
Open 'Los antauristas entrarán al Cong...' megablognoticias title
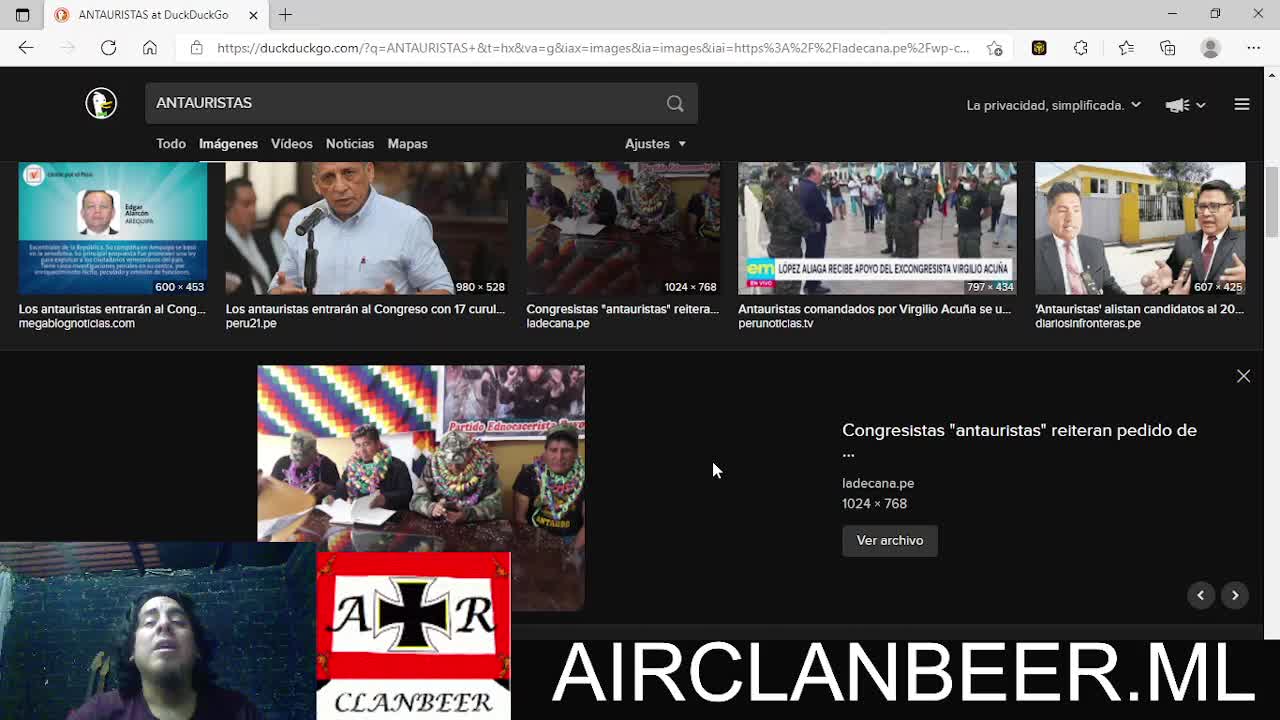pos(112,309)
